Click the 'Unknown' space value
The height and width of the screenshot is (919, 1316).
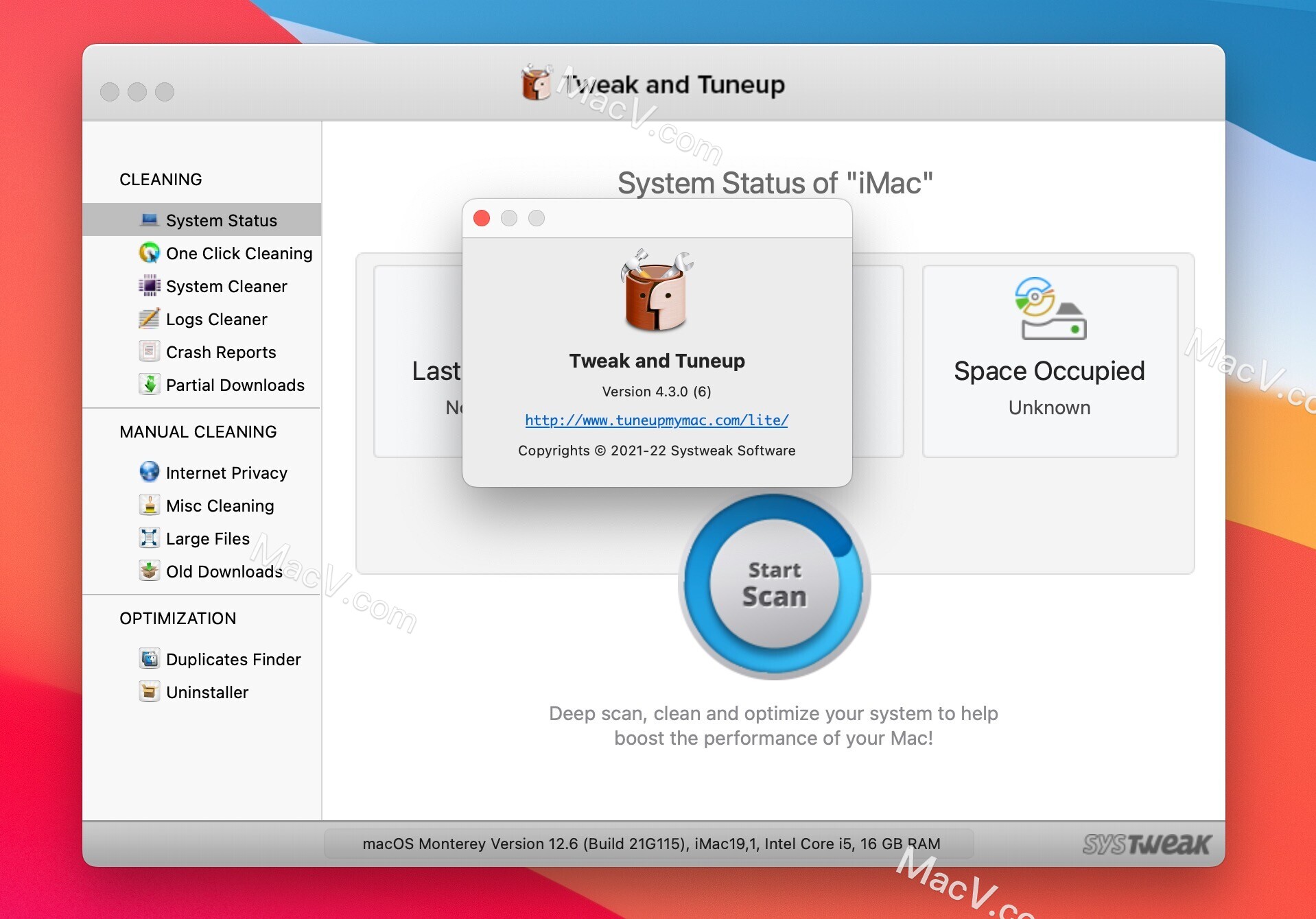[x=1049, y=407]
